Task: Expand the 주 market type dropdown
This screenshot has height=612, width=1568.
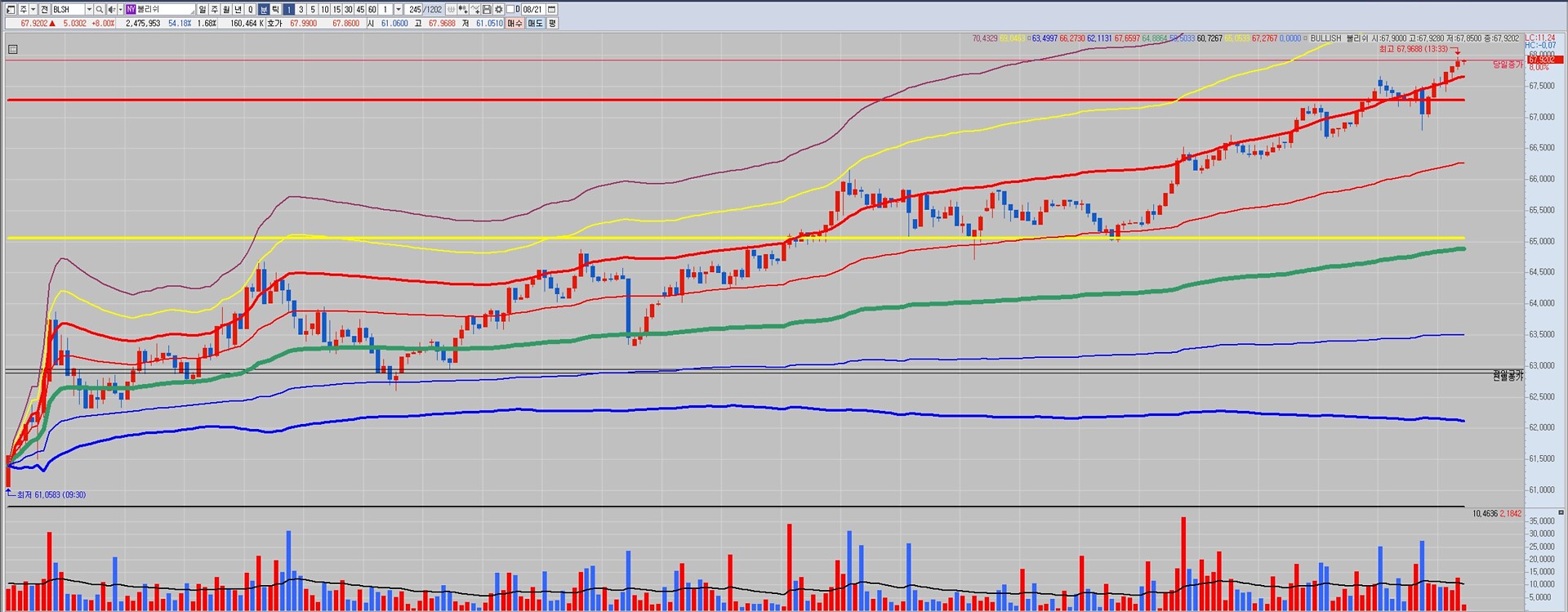Action: (x=34, y=9)
